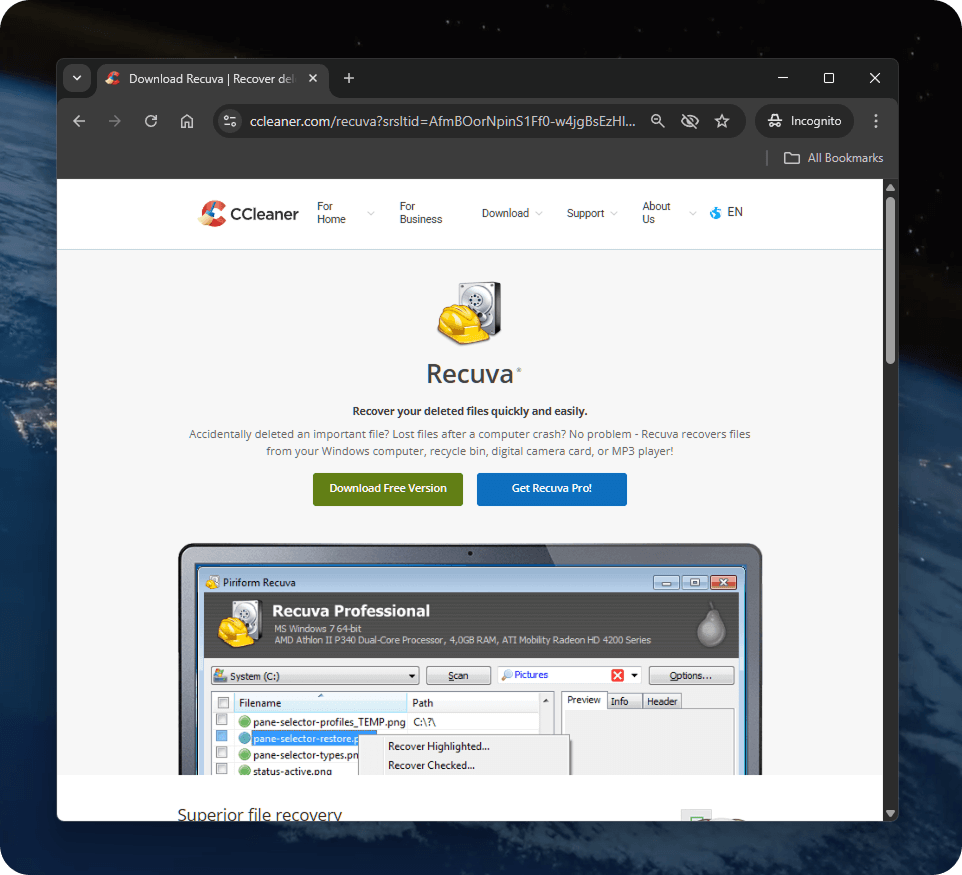
Task: Expand the Download menu
Action: point(512,213)
